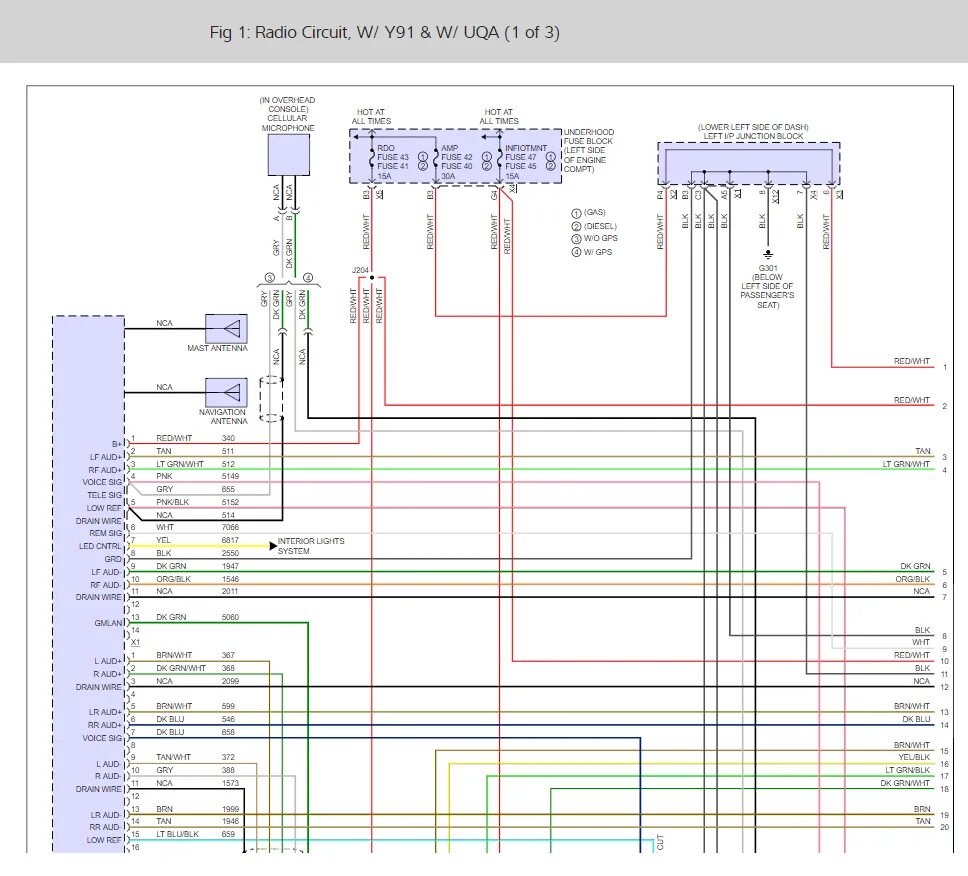
Task: Click circuit number 5152 on PNK/BLK wire
Action: point(230,502)
